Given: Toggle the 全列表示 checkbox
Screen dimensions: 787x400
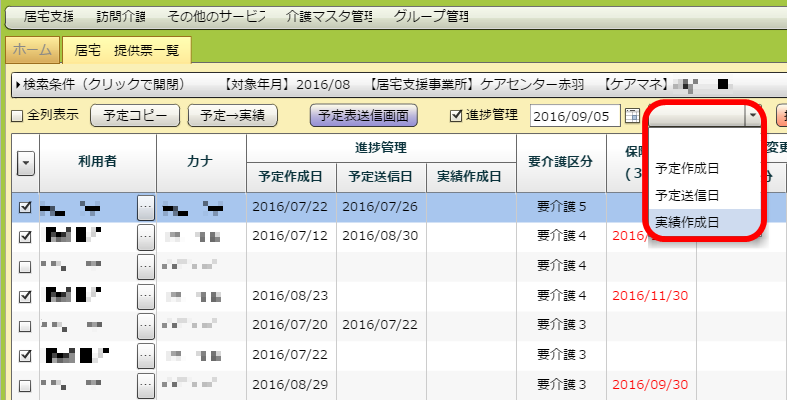Looking at the screenshot, I should (16, 116).
